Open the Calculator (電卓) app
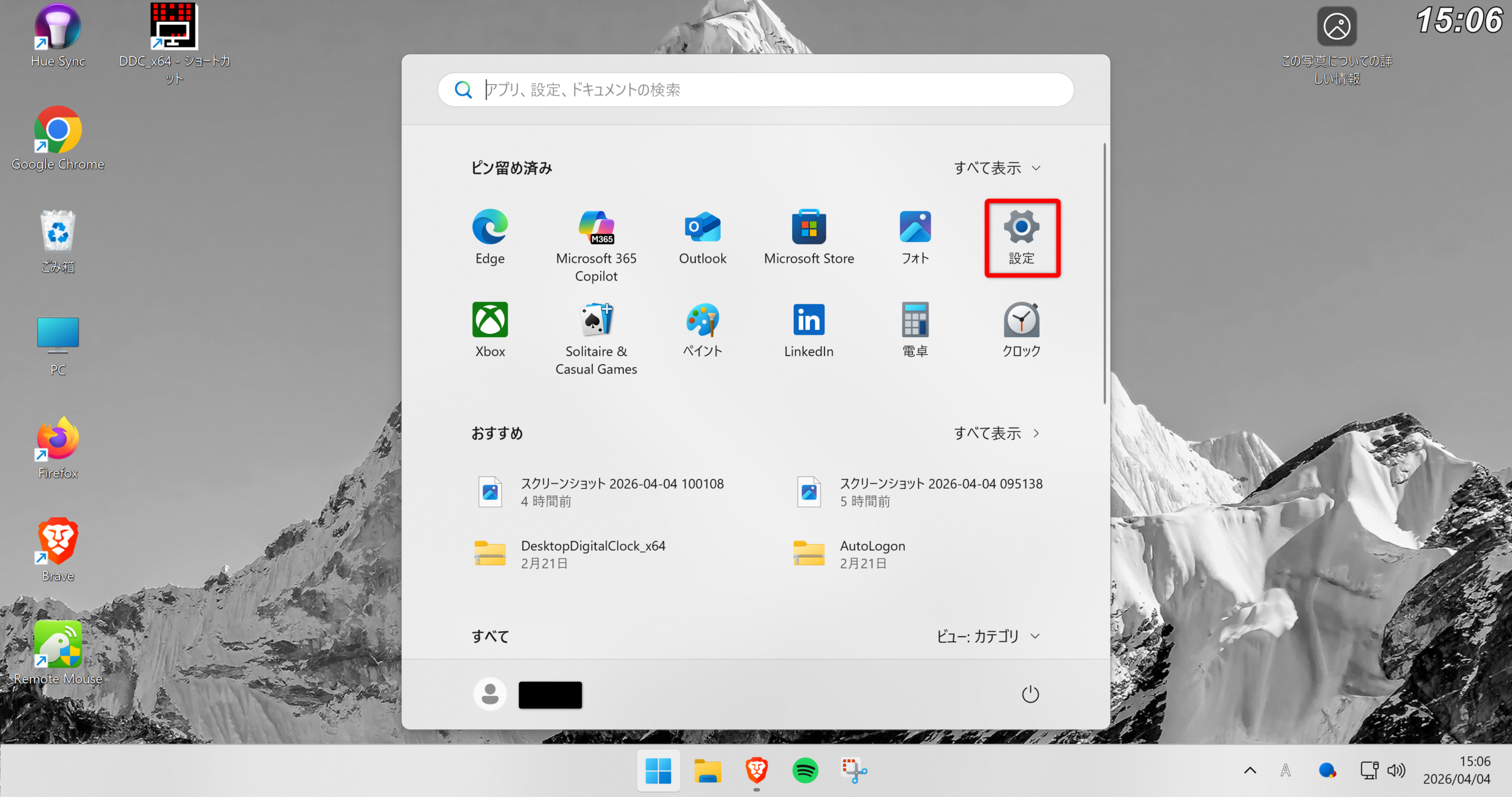Image resolution: width=1512 pixels, height=797 pixels. 915,330
